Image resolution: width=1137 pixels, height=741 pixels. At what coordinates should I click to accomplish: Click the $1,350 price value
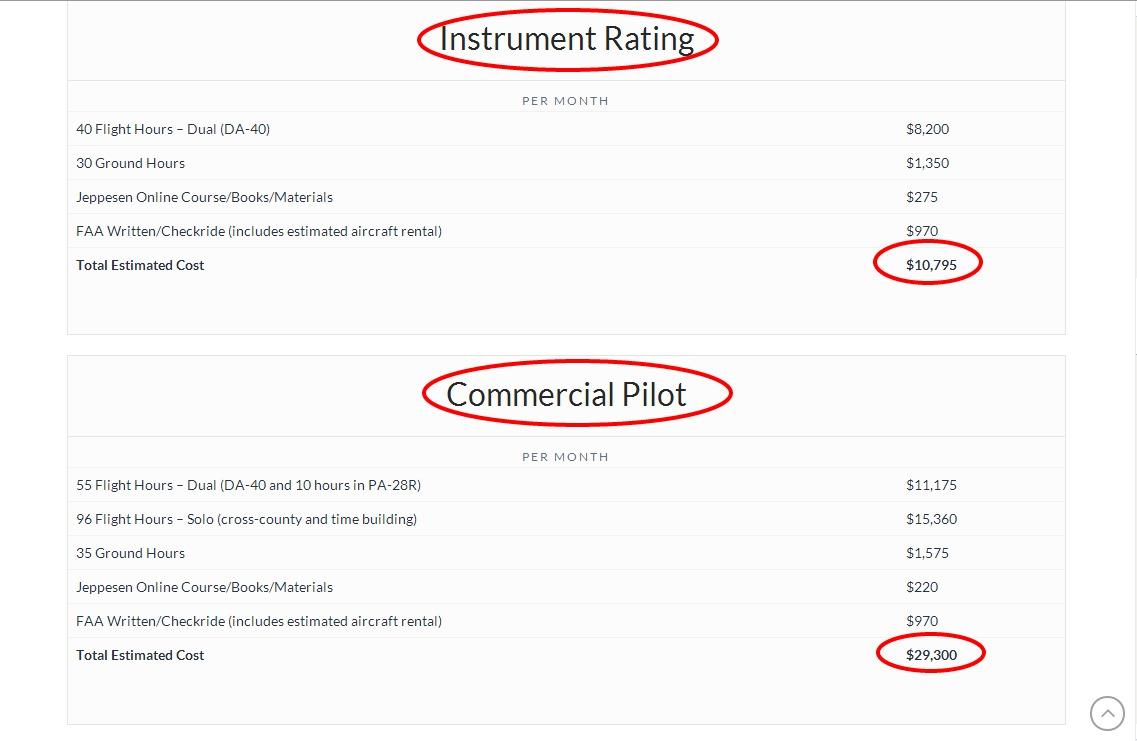click(927, 163)
